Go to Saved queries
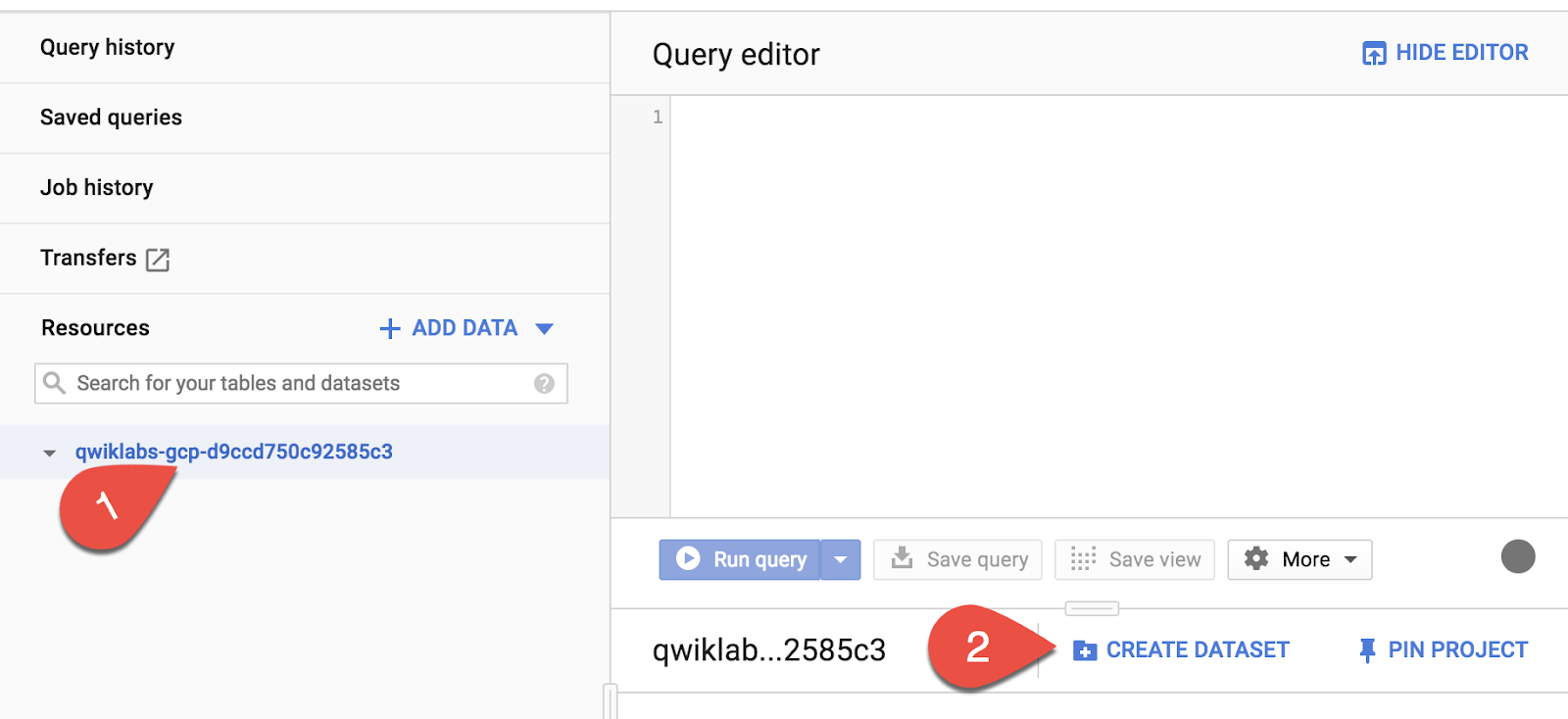The height and width of the screenshot is (719, 1568). click(305, 118)
